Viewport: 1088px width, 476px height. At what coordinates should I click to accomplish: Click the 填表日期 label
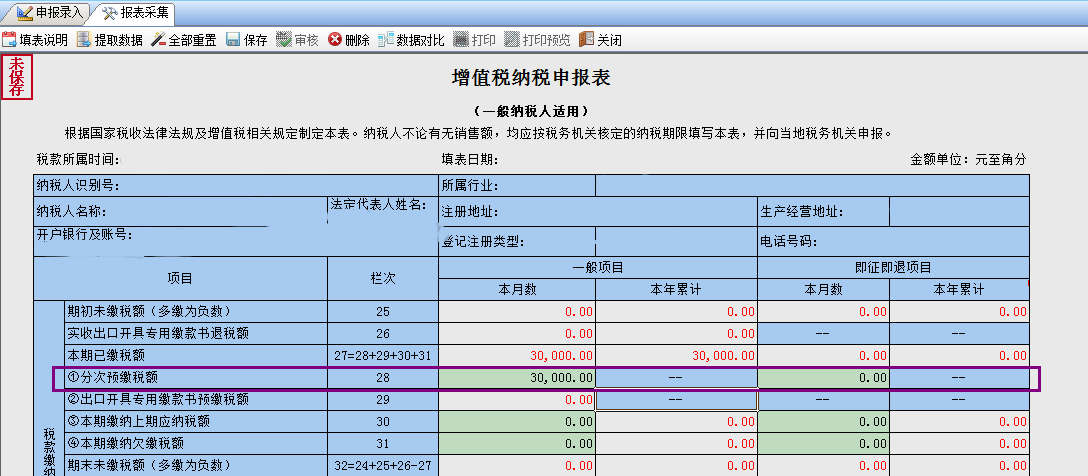click(x=470, y=160)
